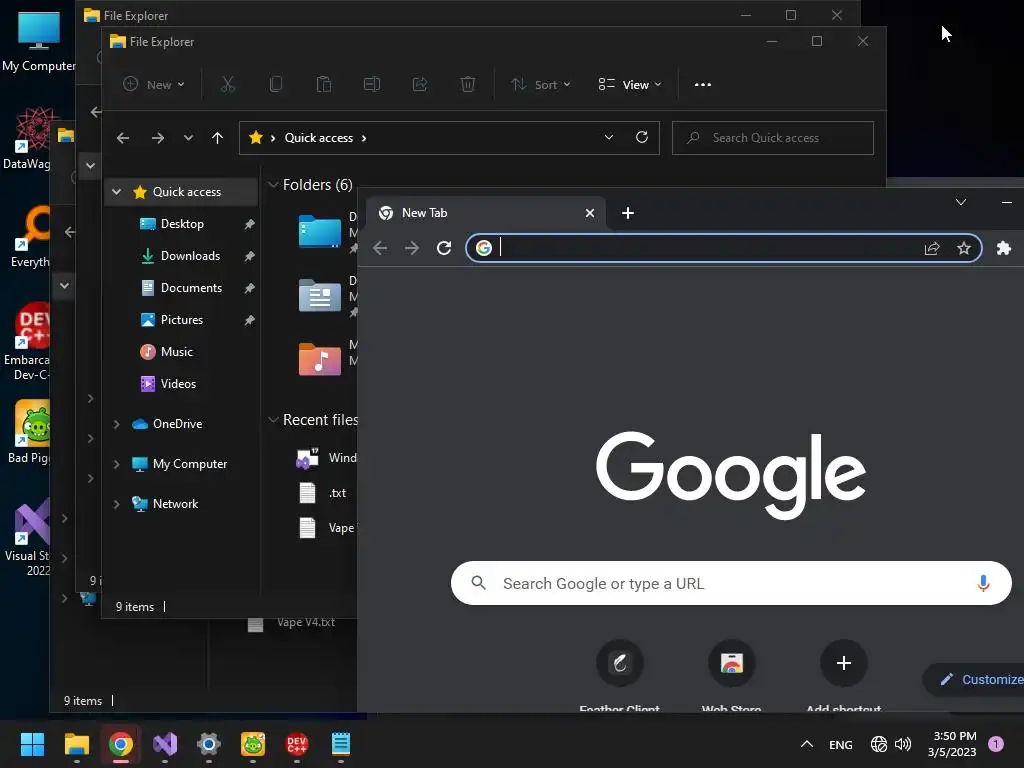The image size is (1024, 768).
Task: Start voice search with the microphone icon
Action: click(983, 583)
